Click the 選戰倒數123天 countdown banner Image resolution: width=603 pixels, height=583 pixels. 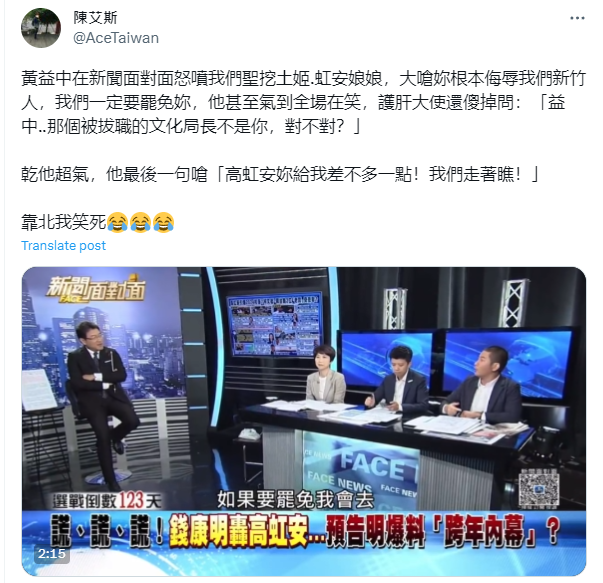click(x=108, y=500)
